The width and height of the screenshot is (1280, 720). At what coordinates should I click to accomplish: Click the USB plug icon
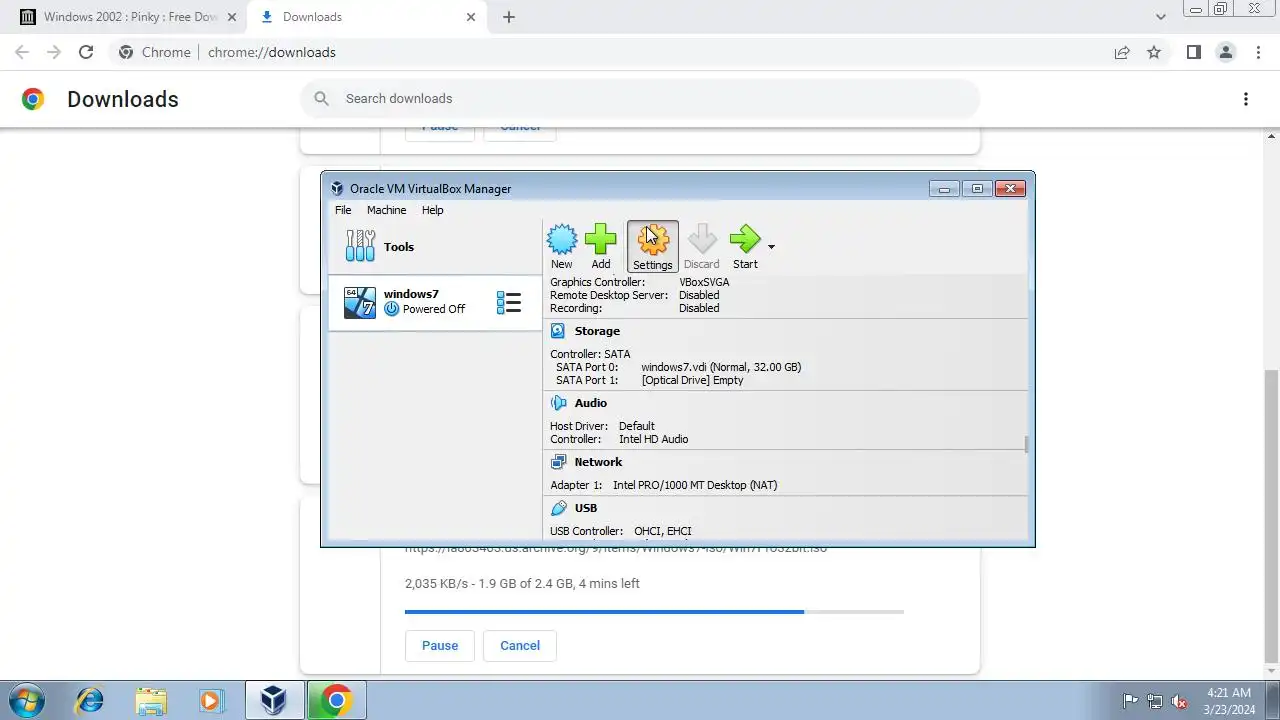coord(558,508)
